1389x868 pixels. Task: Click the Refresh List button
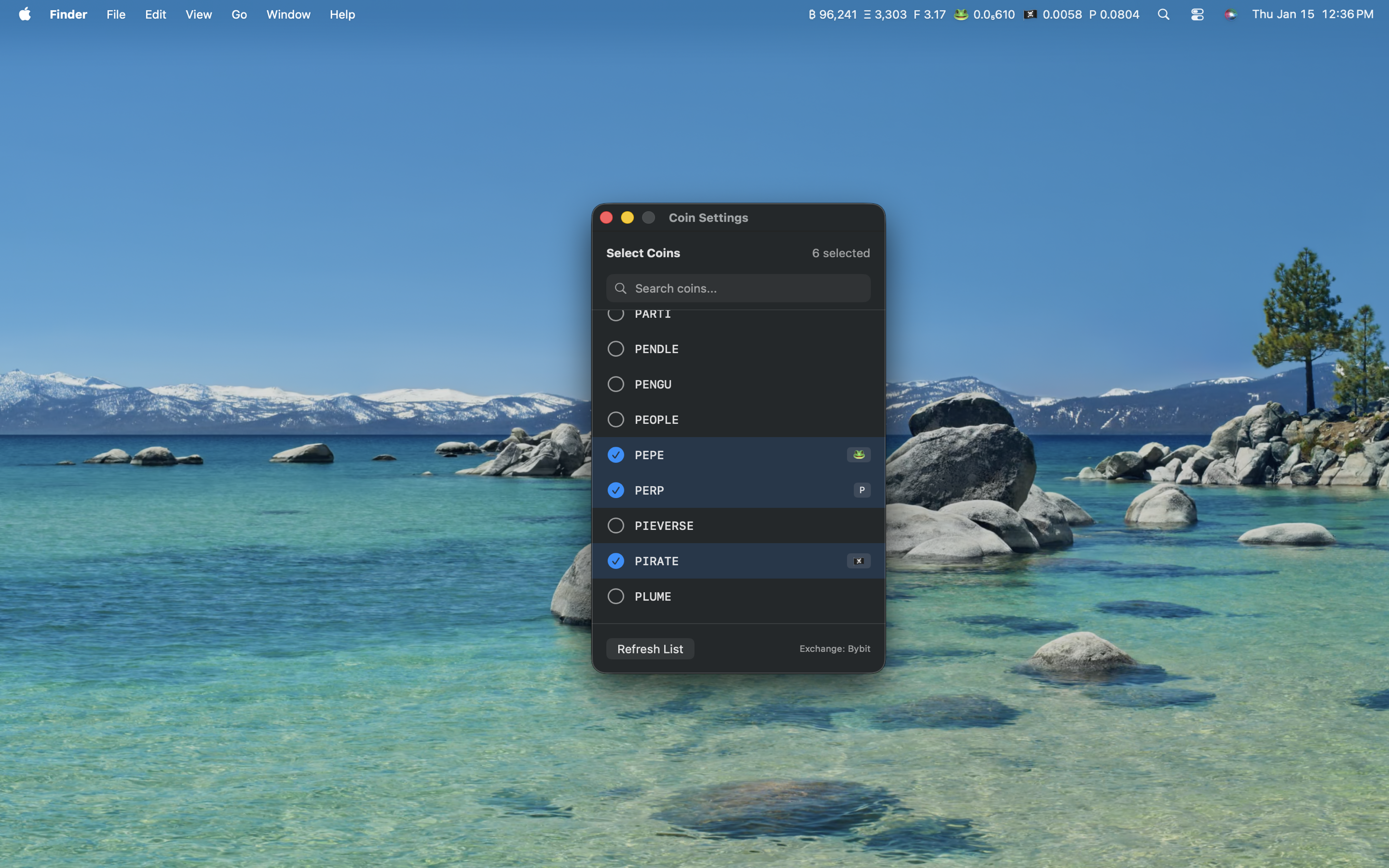[x=650, y=649]
